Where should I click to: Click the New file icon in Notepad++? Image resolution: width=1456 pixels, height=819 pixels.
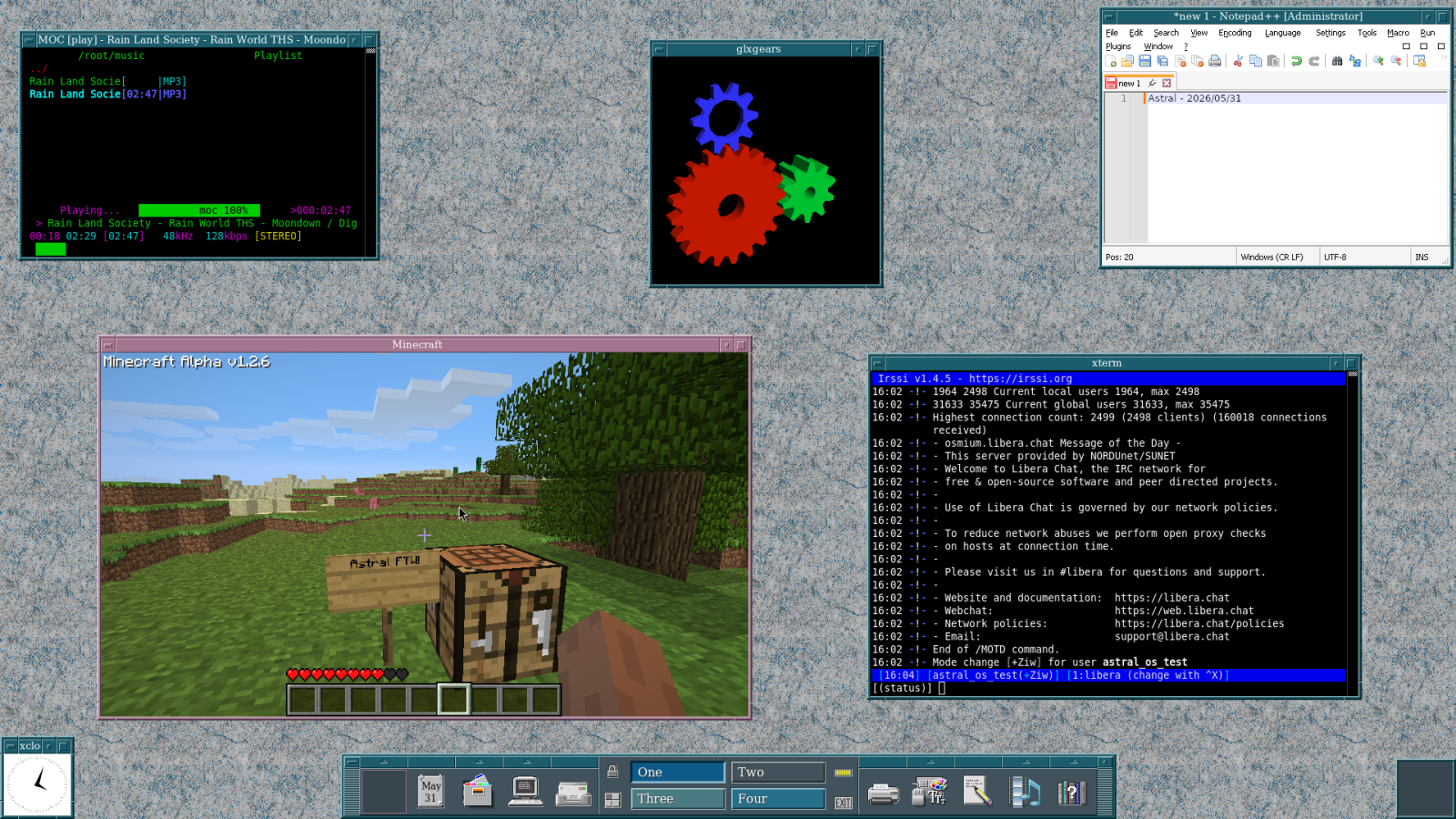pyautogui.click(x=1111, y=61)
